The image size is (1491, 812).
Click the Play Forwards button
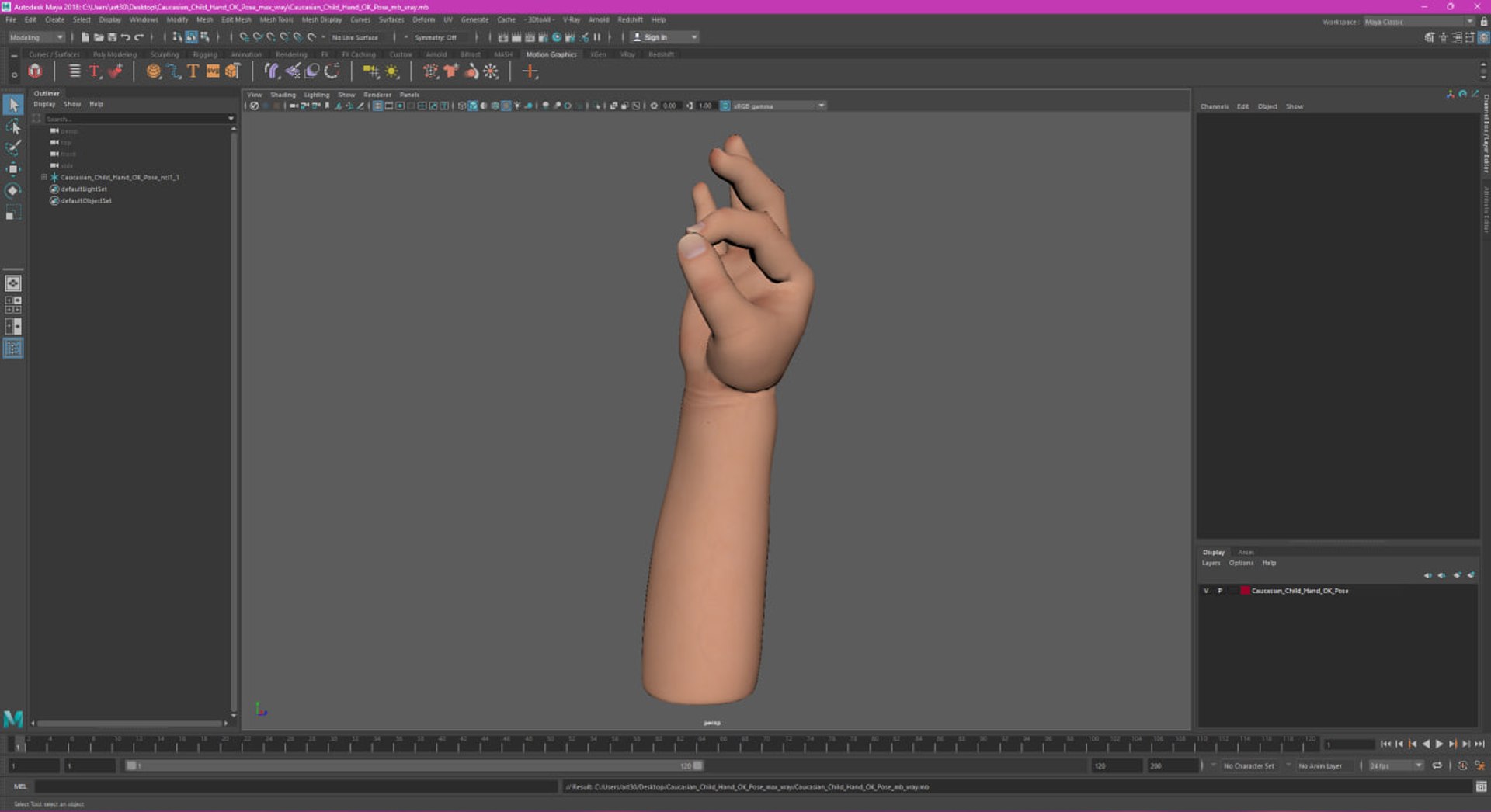tap(1439, 744)
